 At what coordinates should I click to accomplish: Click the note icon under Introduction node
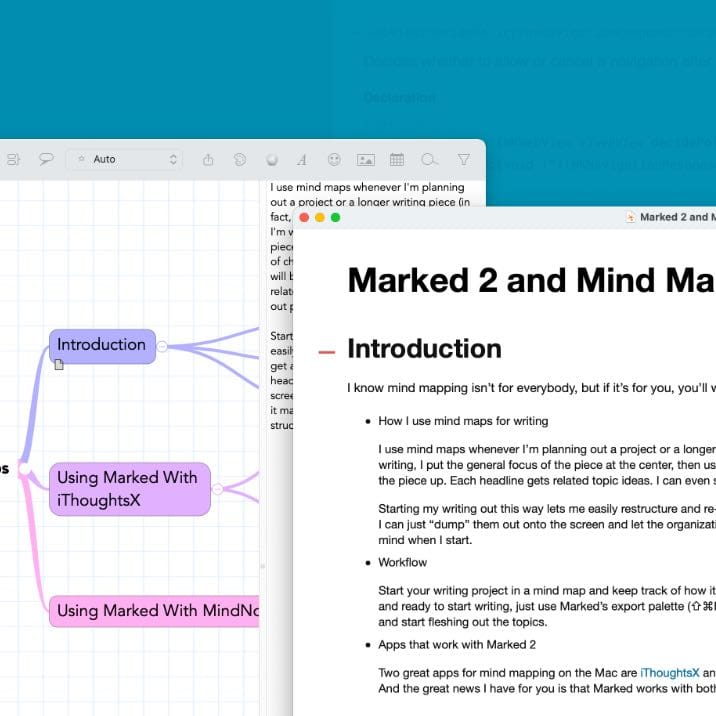59,365
